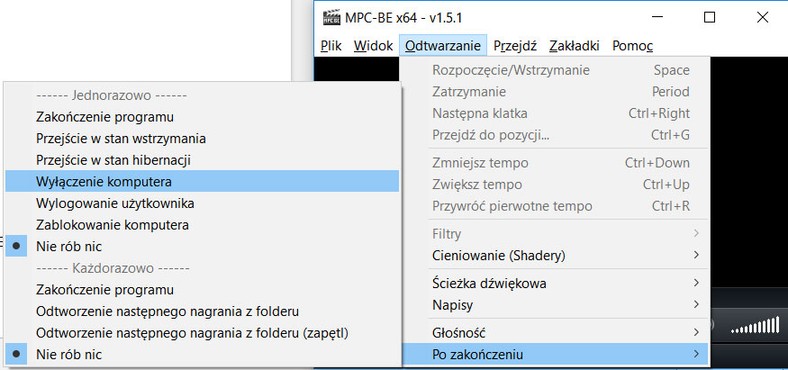Select the one-time 'Nie rób nic' radio option
This screenshot has width=788, height=370.
(x=202, y=246)
